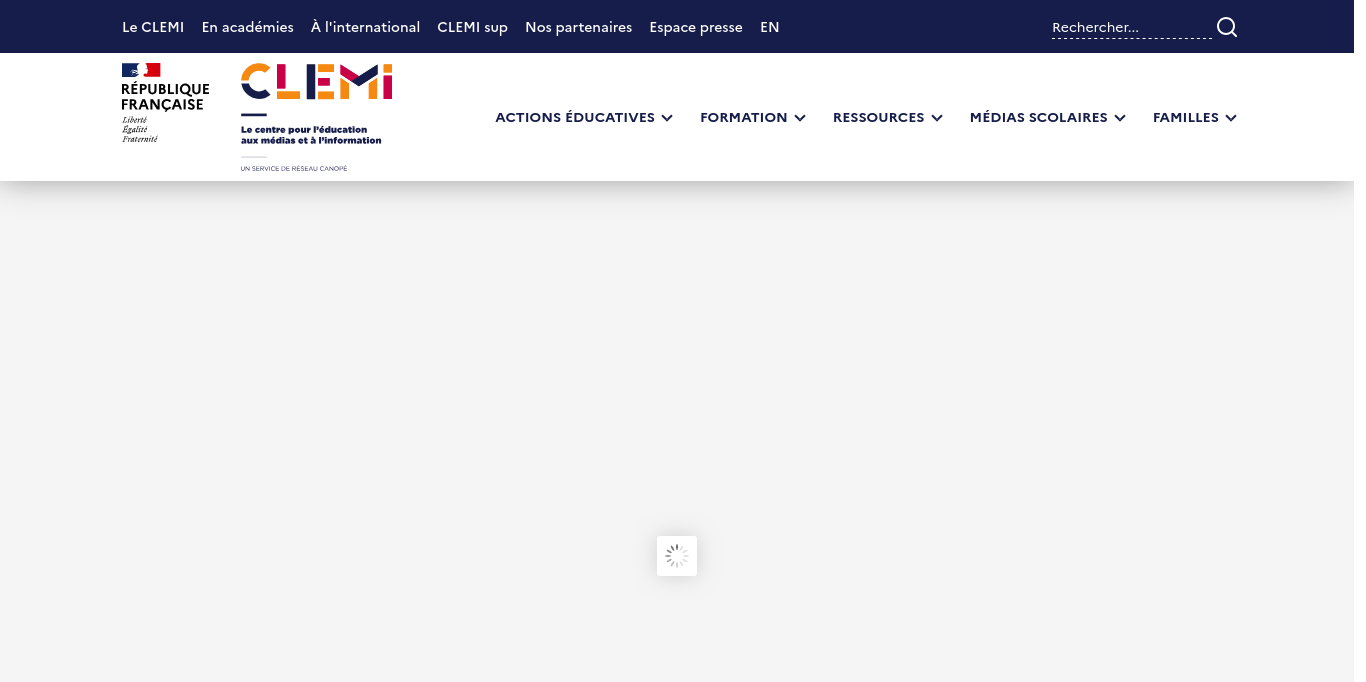This screenshot has width=1366, height=682.
Task: Open CLEMI sup link
Action: pyautogui.click(x=472, y=27)
